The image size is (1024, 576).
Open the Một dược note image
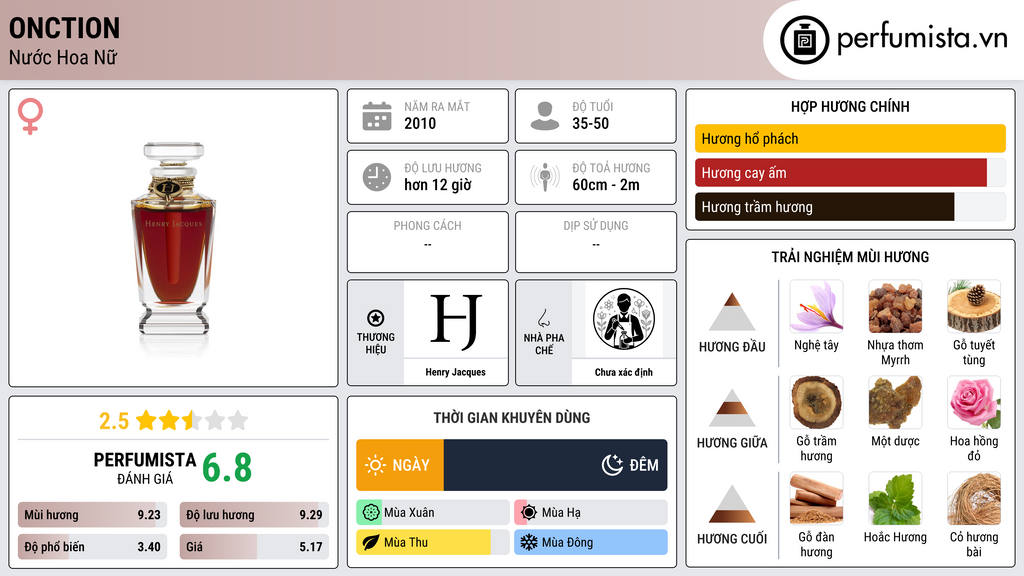[x=895, y=402]
